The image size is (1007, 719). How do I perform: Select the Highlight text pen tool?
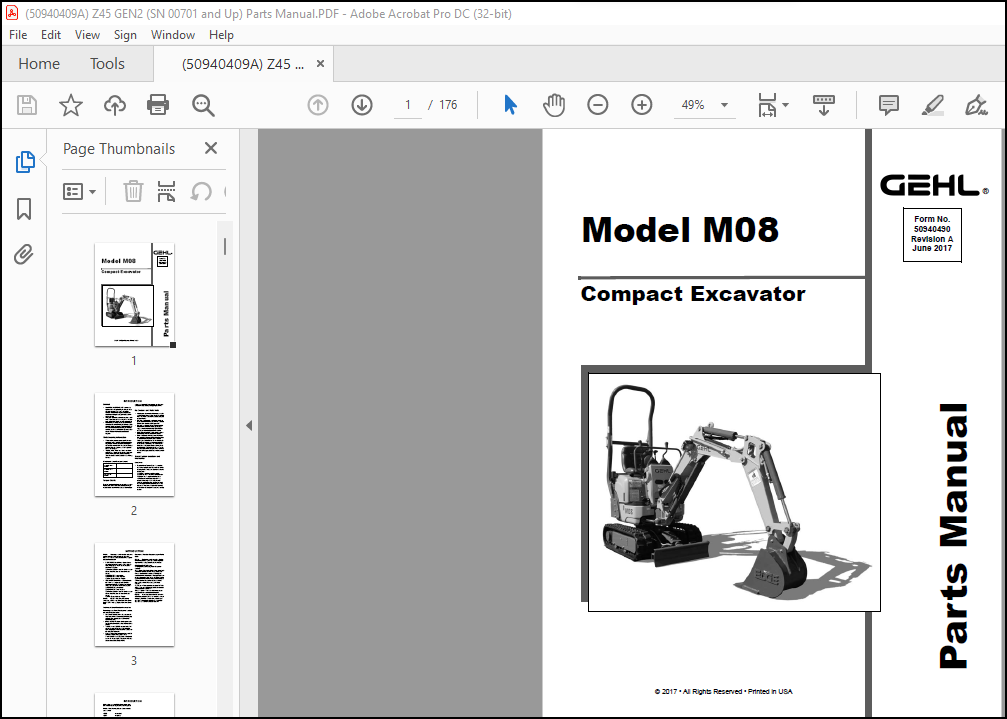coord(933,105)
